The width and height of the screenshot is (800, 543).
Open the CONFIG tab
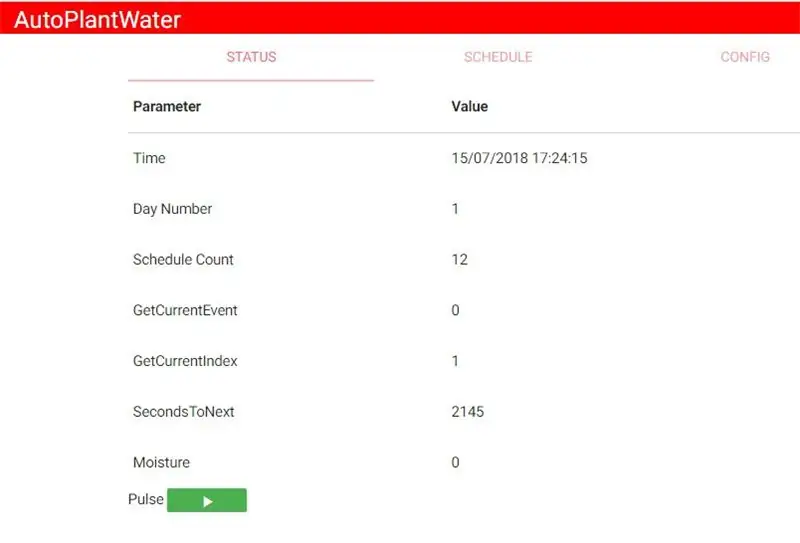pyautogui.click(x=745, y=57)
